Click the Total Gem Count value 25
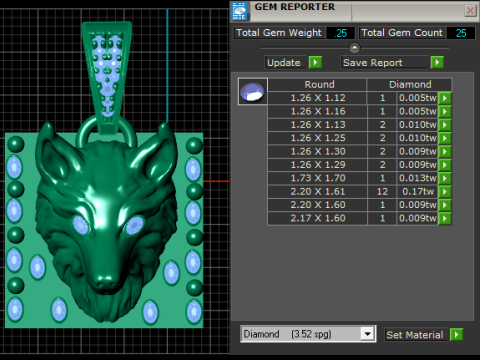 coord(461,33)
